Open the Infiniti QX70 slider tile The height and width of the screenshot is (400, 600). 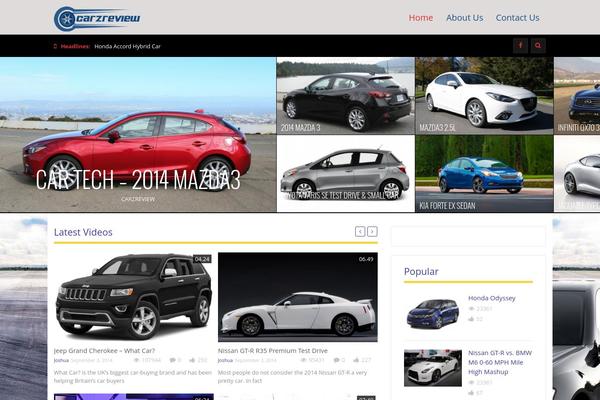coord(577,96)
